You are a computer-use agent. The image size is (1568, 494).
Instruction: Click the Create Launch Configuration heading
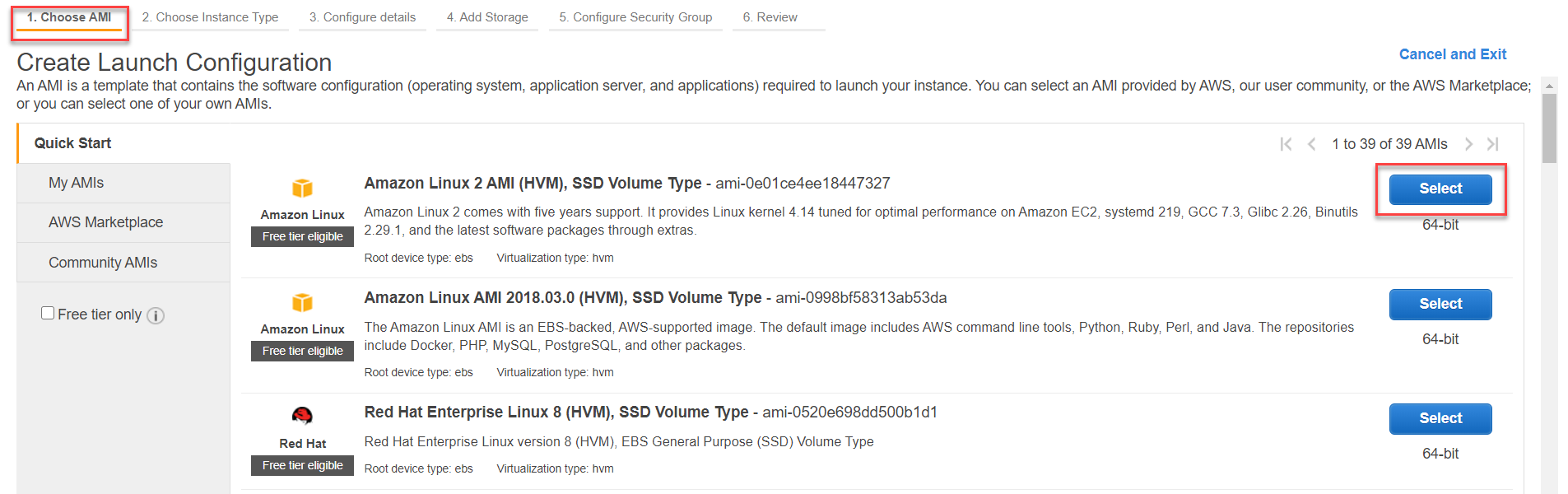click(x=174, y=63)
